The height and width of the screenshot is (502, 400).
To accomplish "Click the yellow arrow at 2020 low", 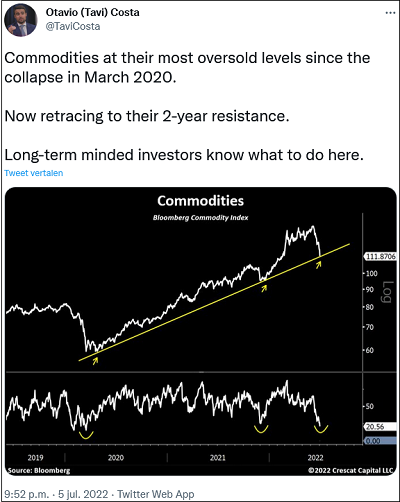I will tap(96, 361).
